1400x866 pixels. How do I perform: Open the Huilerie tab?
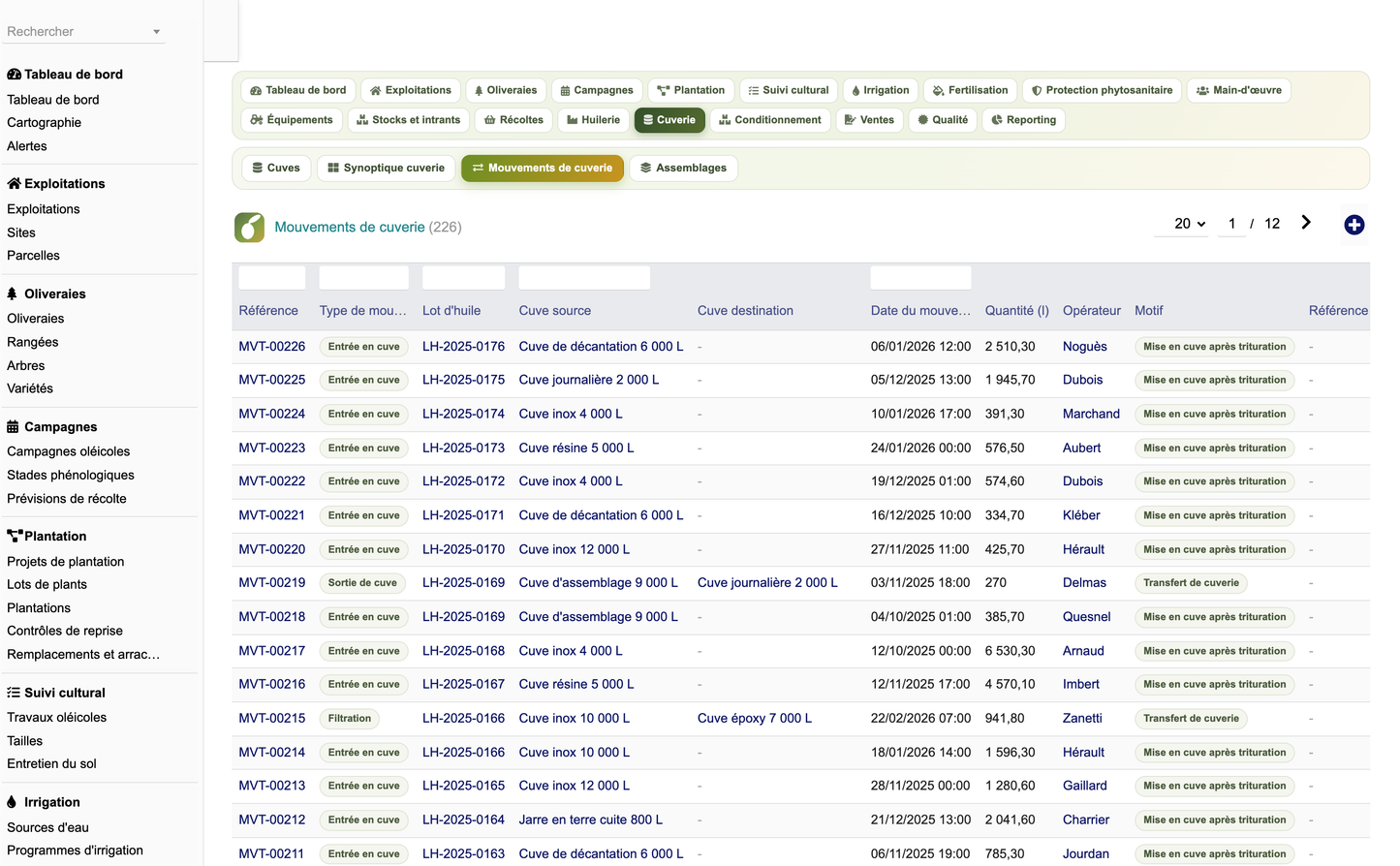coord(594,120)
